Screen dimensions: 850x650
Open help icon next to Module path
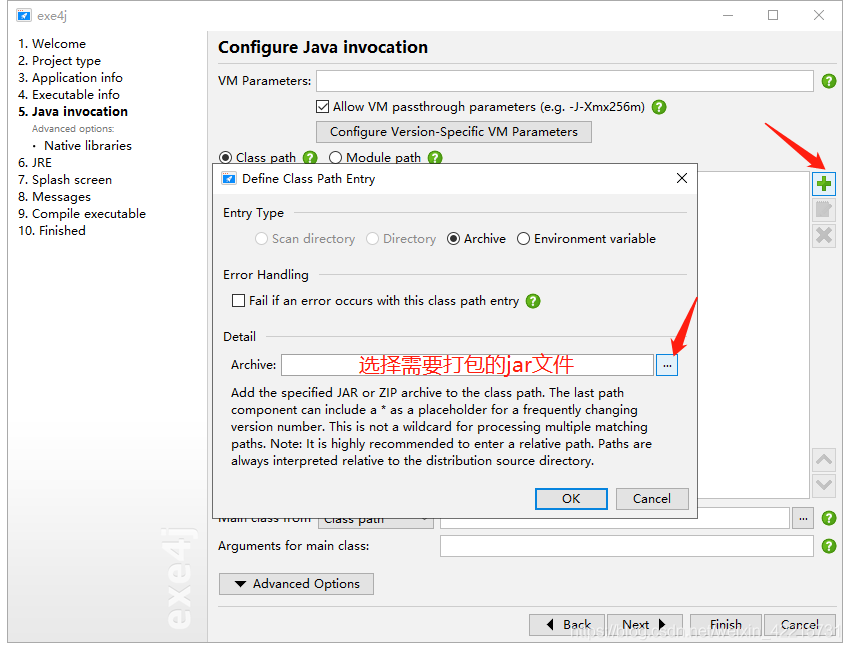coord(435,158)
